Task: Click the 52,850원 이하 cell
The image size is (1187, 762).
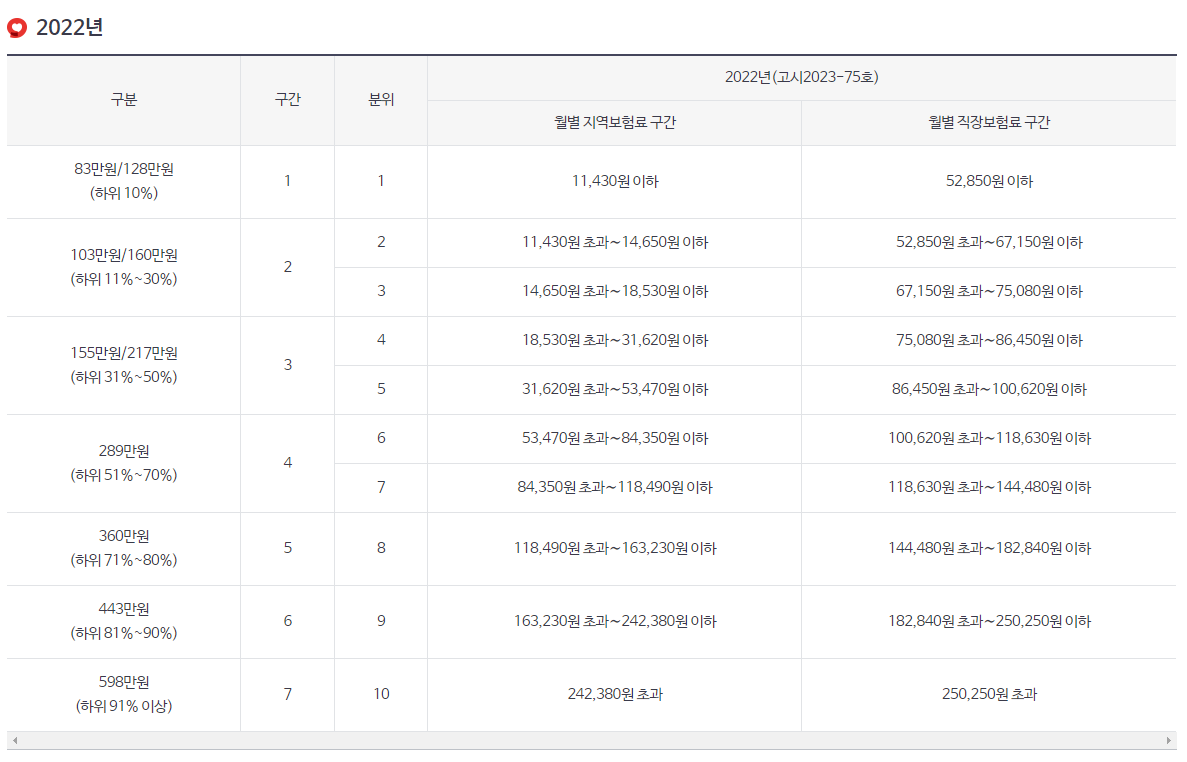Action: [x=990, y=181]
